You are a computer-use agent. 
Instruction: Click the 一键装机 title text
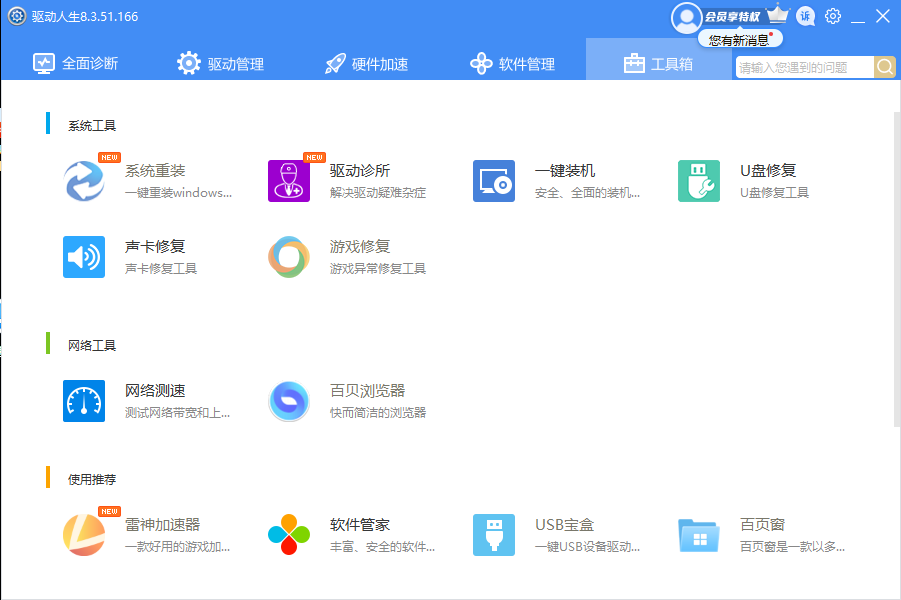click(x=565, y=171)
